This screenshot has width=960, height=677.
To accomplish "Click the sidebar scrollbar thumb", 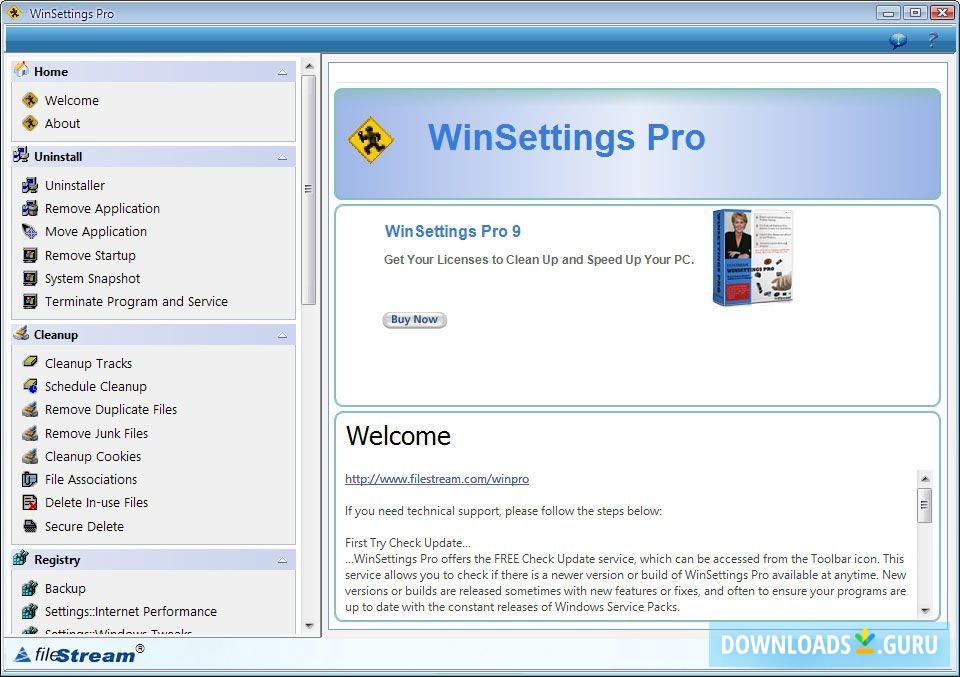I will point(309,189).
